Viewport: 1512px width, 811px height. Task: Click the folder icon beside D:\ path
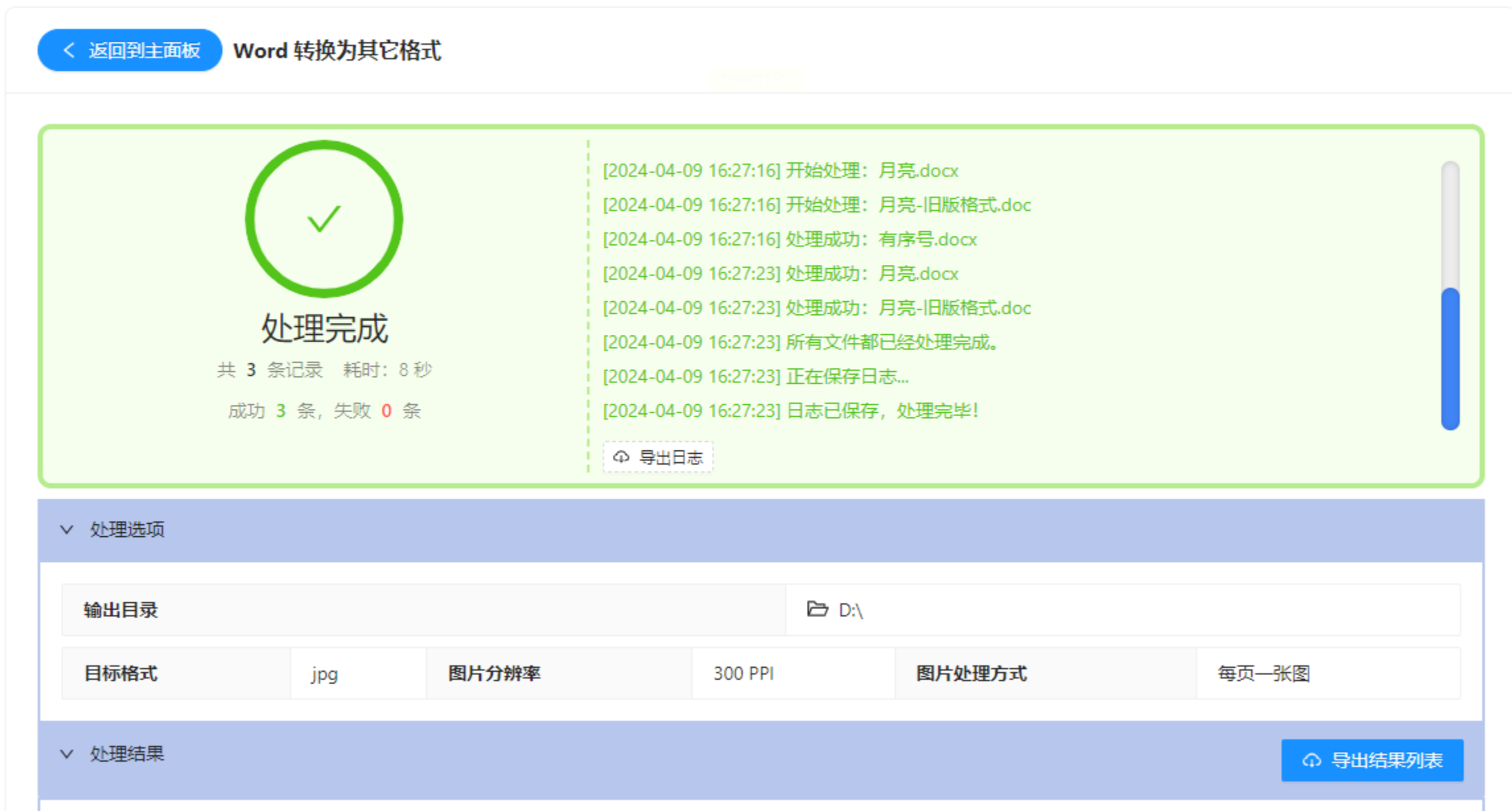pyautogui.click(x=817, y=609)
